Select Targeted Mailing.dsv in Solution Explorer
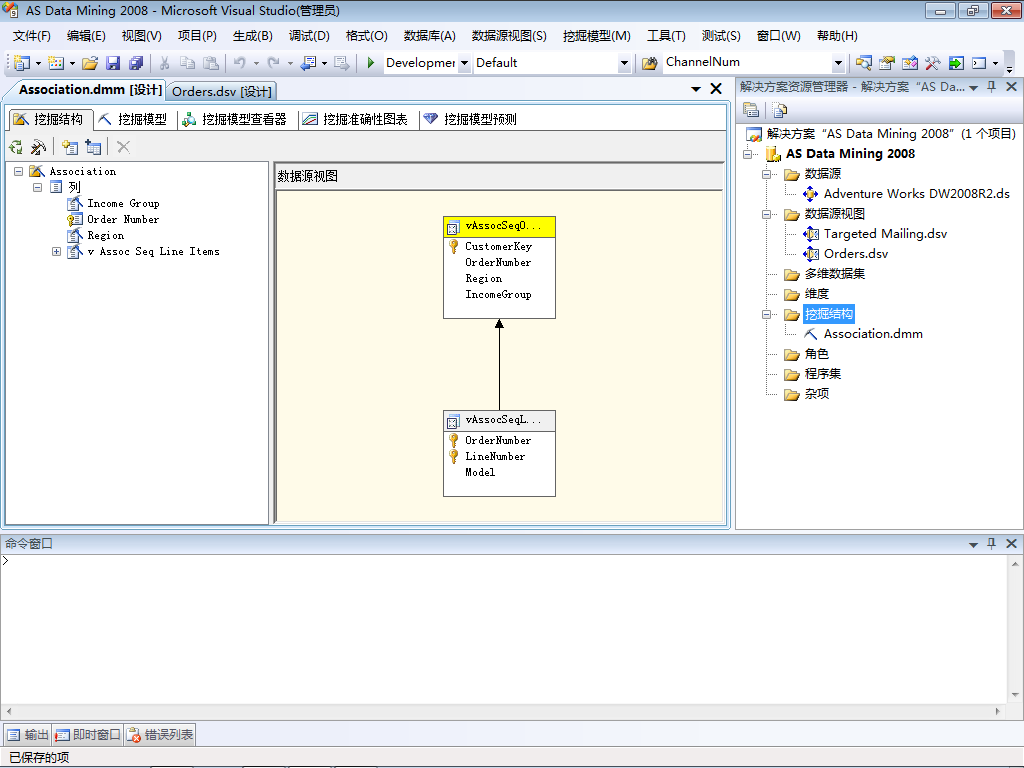Viewport: 1024px width, 768px height. pos(885,234)
